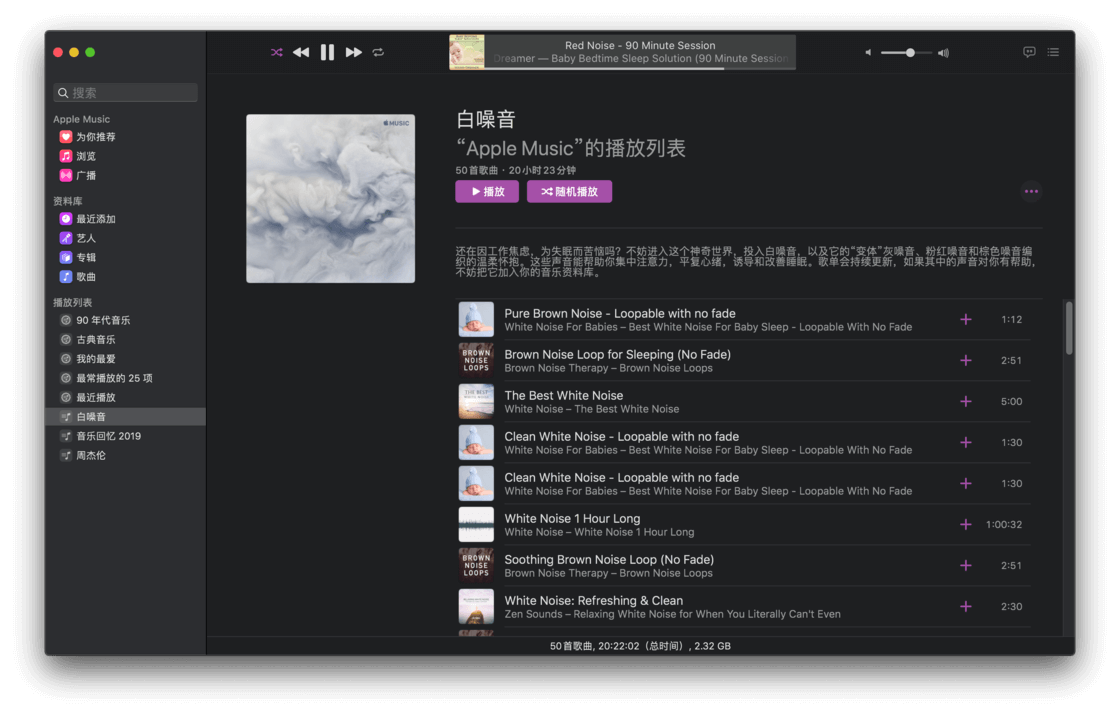Click Soothing Brown Noise Loop artwork
Screen dimensions: 1120x715
(x=476, y=566)
